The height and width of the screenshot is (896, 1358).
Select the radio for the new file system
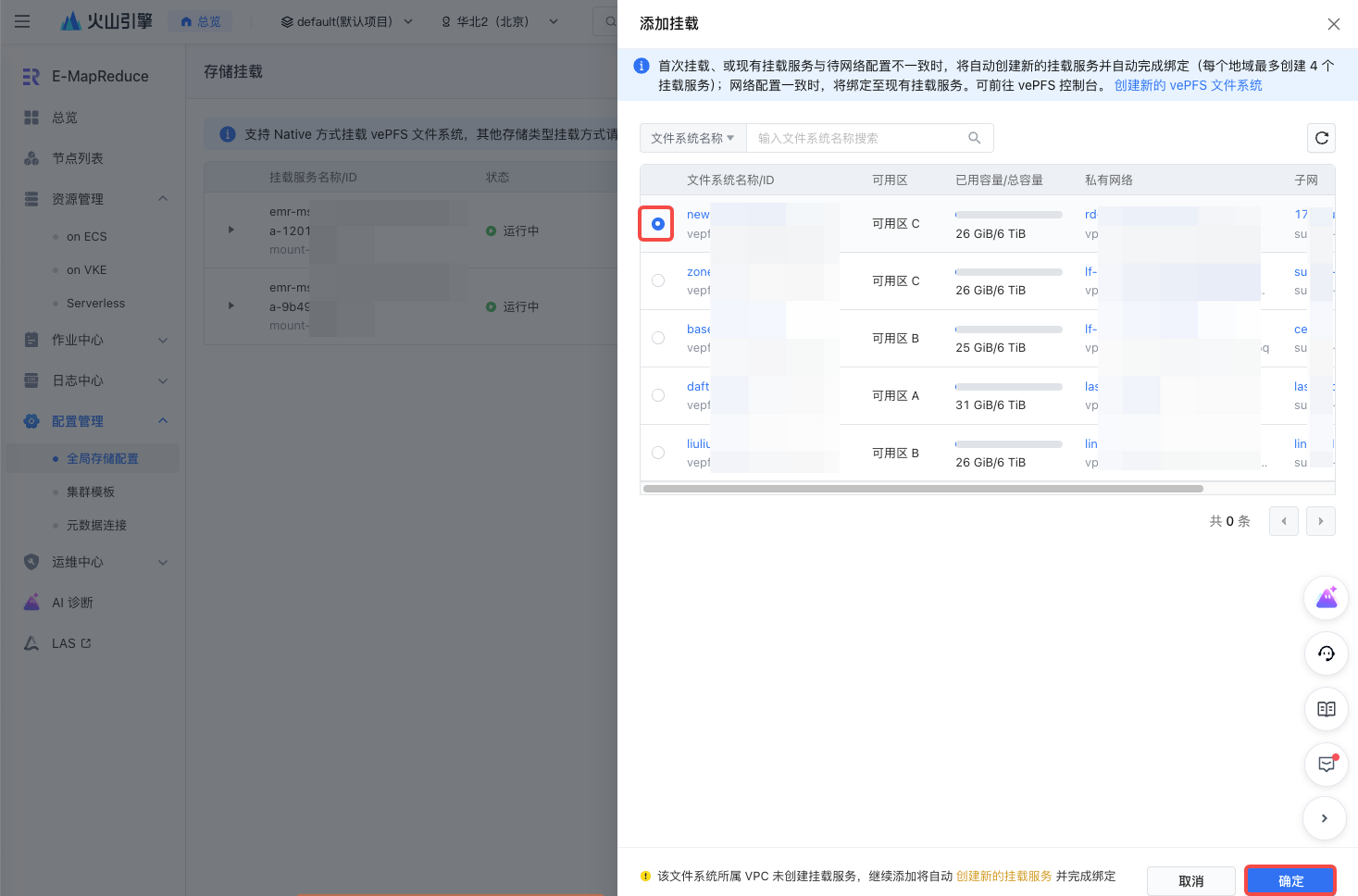pyautogui.click(x=657, y=224)
